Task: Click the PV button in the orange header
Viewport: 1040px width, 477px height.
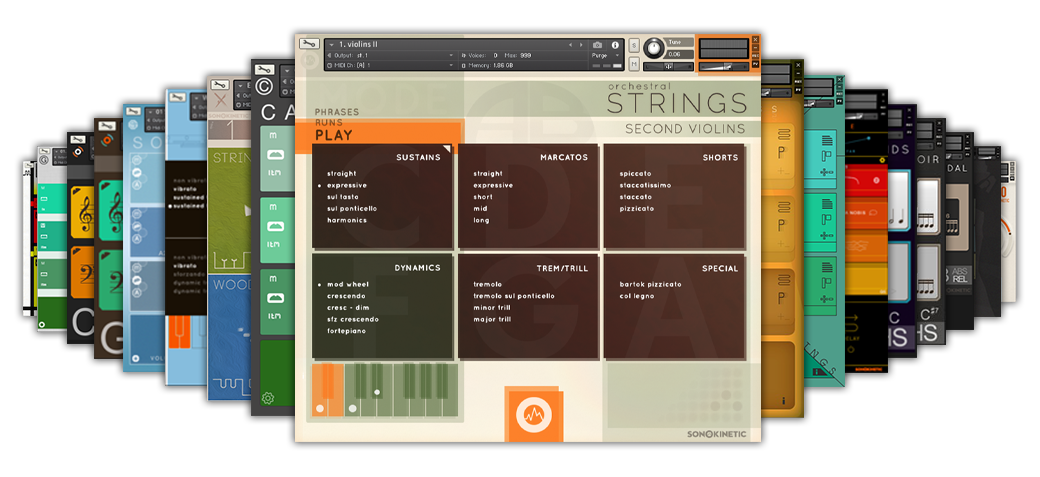Action: tap(755, 64)
